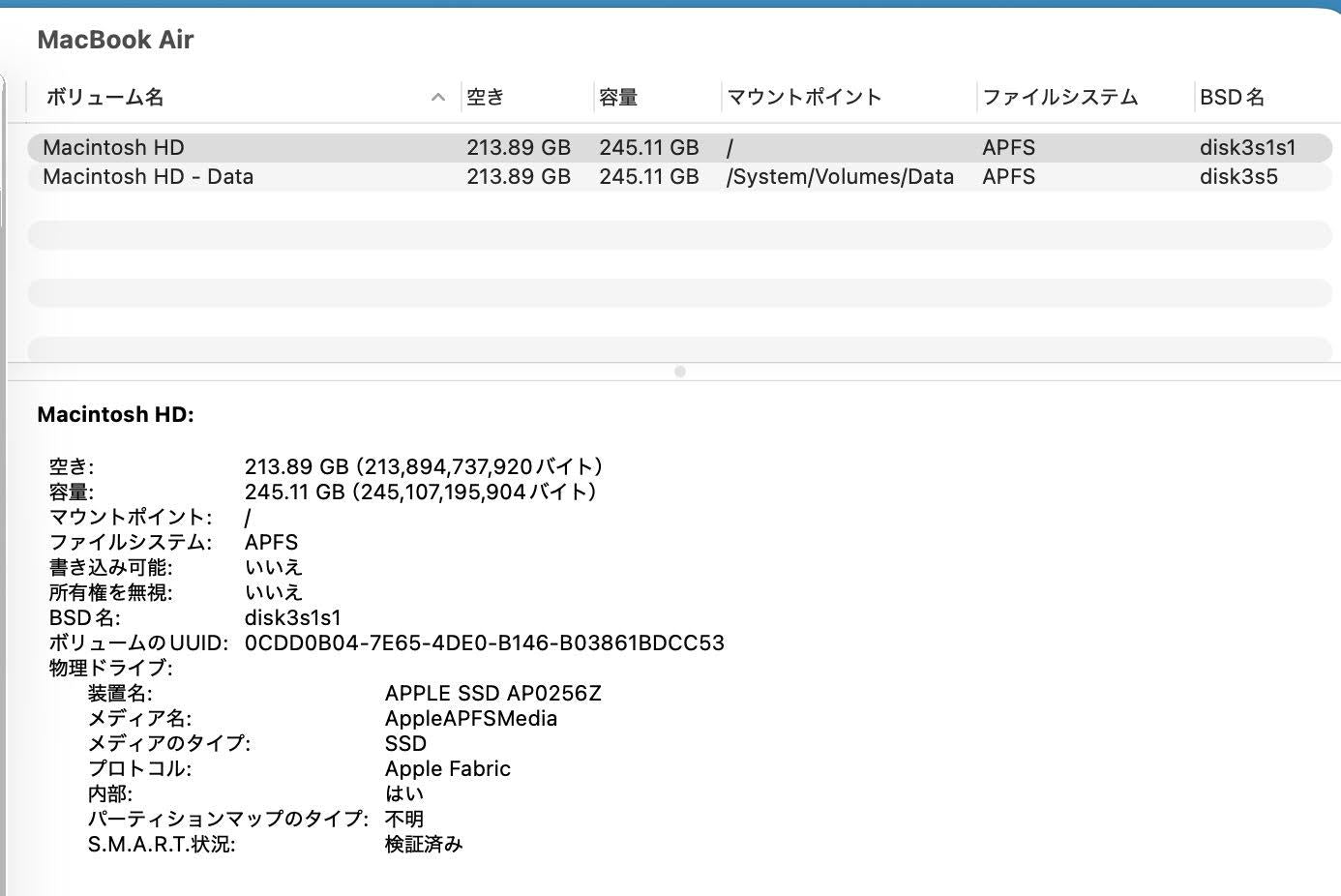Select the APPLE SSD AP0256Z device name
The image size is (1341, 896).
pos(494,693)
